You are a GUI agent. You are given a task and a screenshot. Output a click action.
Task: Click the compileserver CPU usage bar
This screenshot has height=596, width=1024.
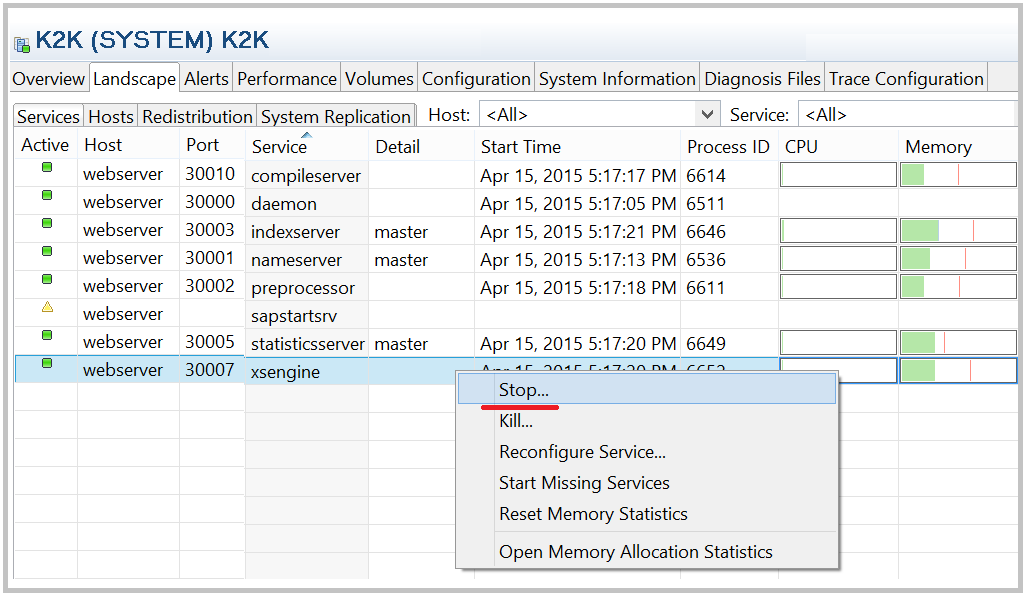839,175
